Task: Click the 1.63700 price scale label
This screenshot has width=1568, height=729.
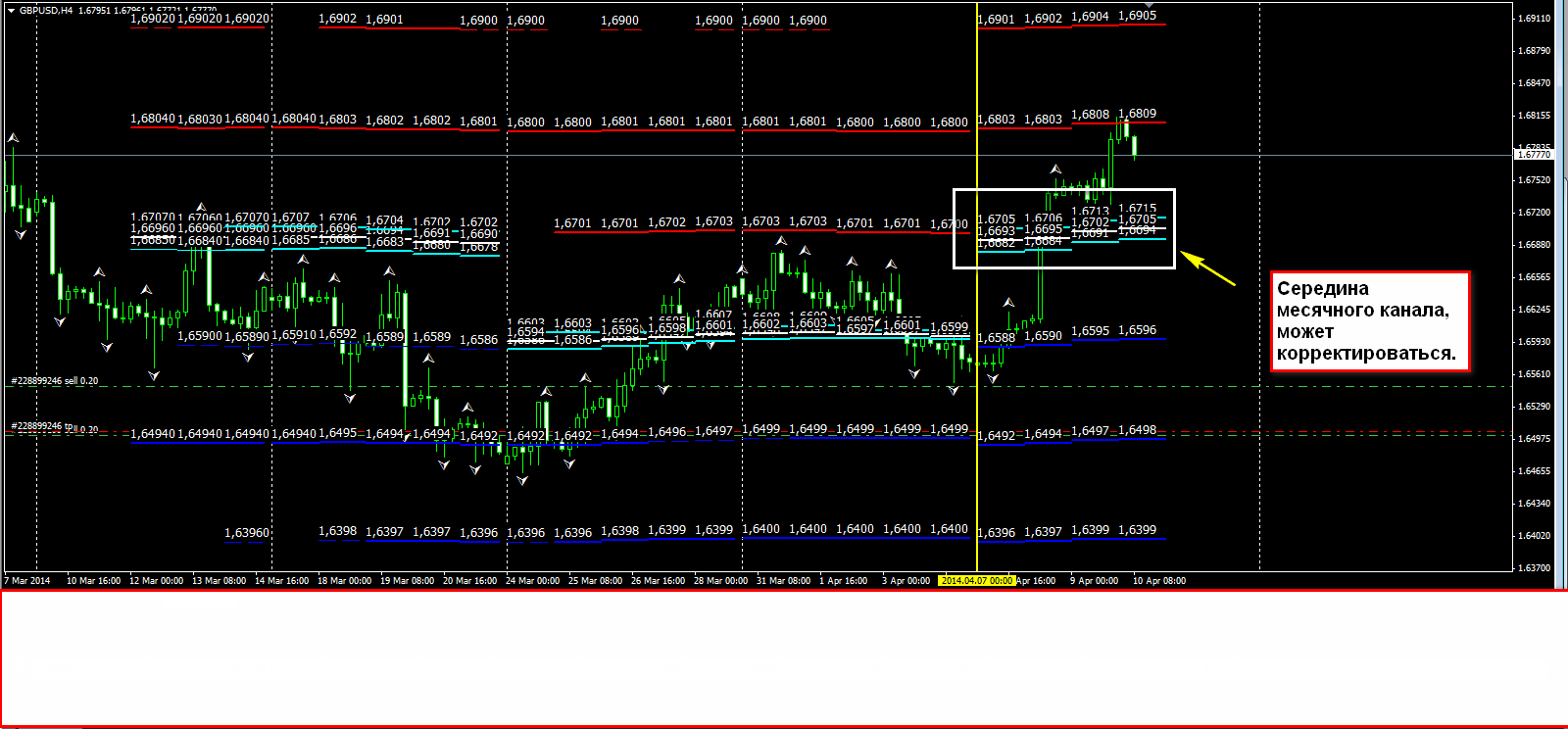Action: pyautogui.click(x=1535, y=567)
